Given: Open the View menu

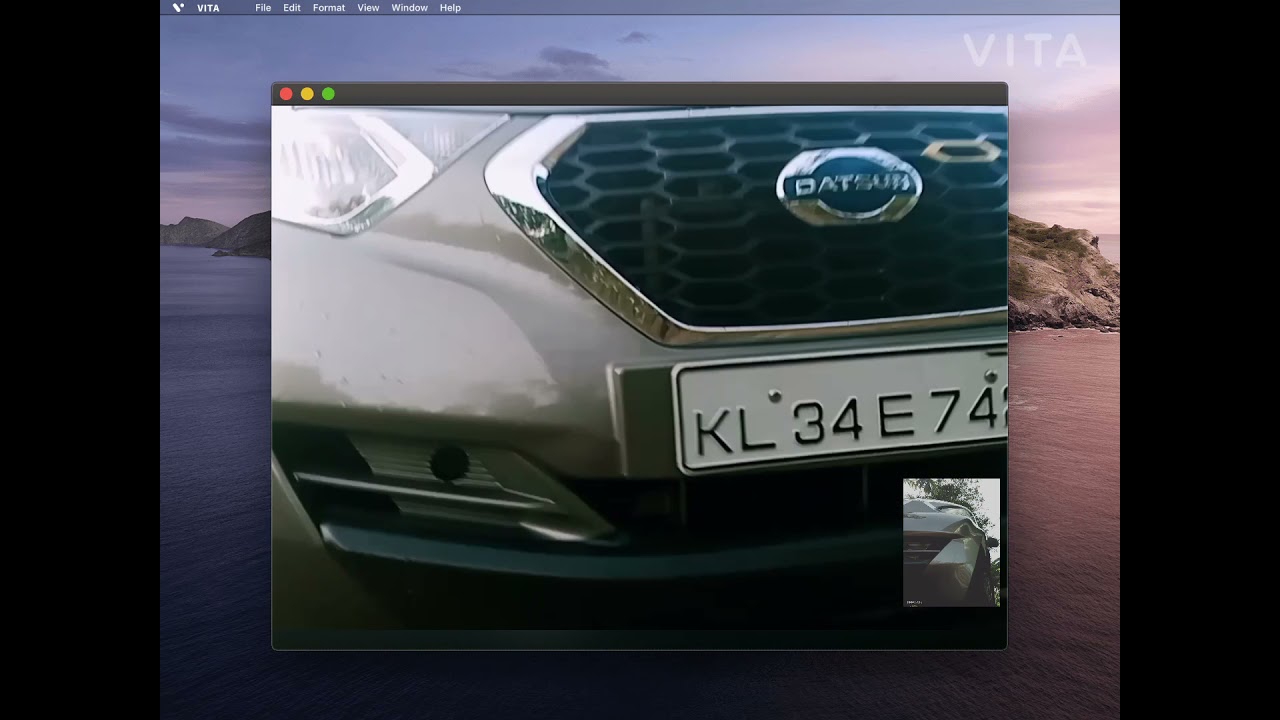Looking at the screenshot, I should pyautogui.click(x=369, y=8).
